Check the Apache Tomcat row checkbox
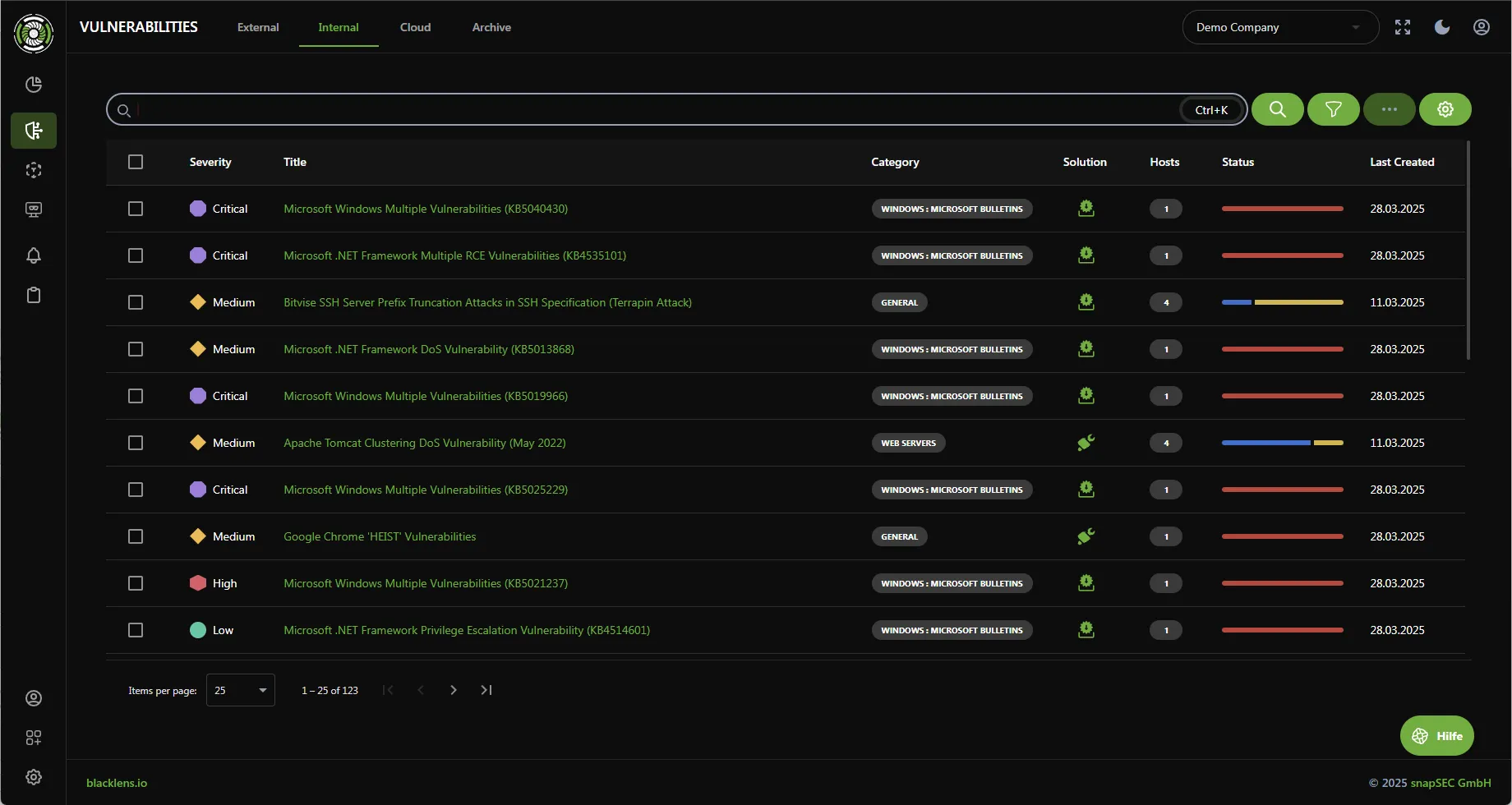The image size is (1512, 805). pos(136,443)
